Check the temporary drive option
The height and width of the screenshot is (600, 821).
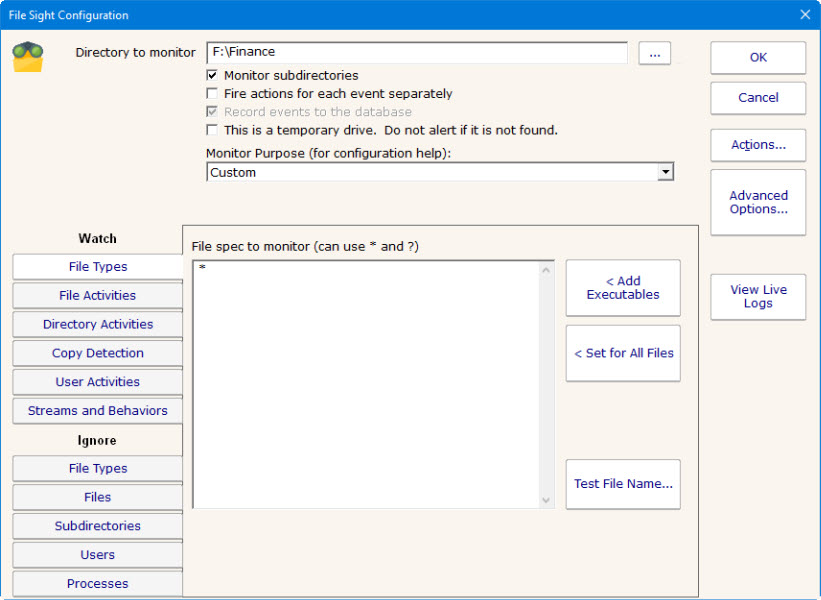pyautogui.click(x=212, y=130)
